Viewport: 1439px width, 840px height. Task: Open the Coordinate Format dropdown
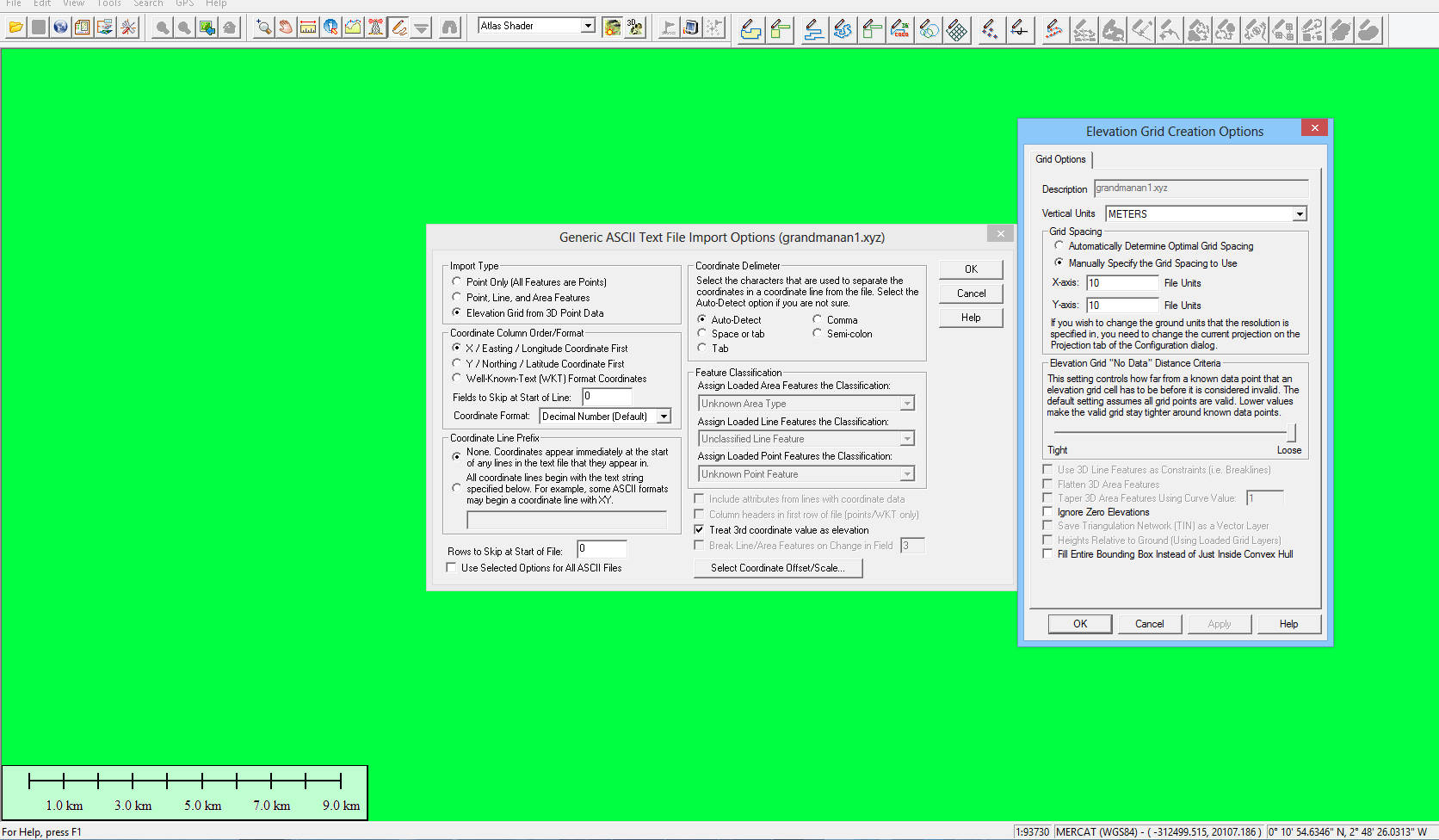664,417
